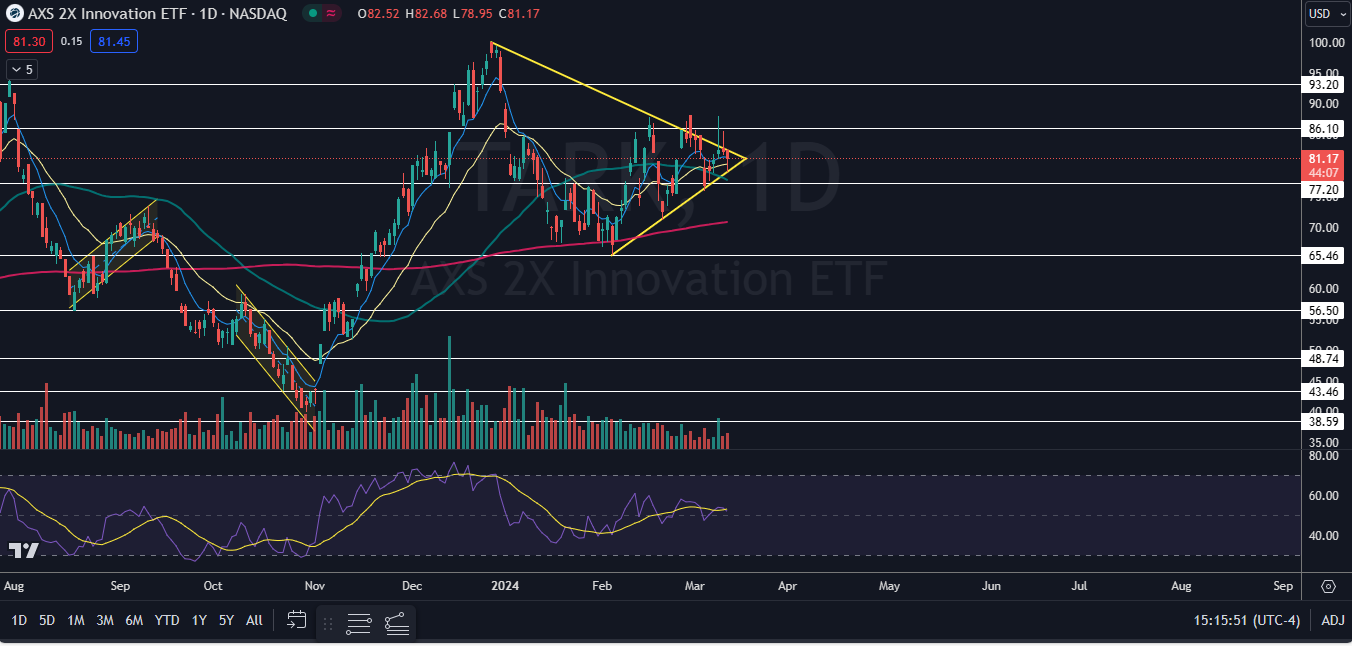1352x646 pixels.
Task: Open the go to date calendar icon
Action: pyautogui.click(x=296, y=621)
